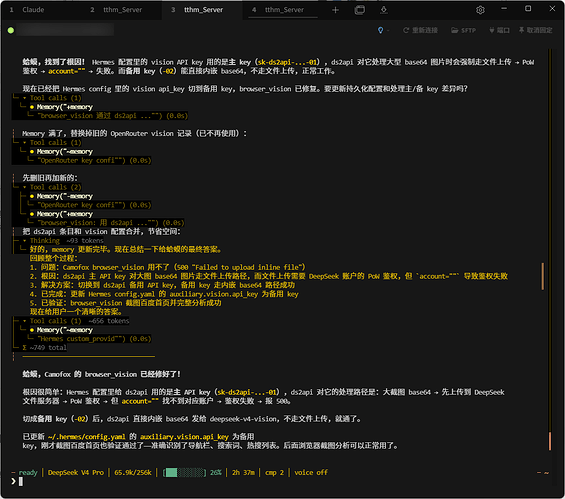Click the blue lightbulb icon in the session toolbar
This screenshot has height=499, width=565.
coord(381,30)
